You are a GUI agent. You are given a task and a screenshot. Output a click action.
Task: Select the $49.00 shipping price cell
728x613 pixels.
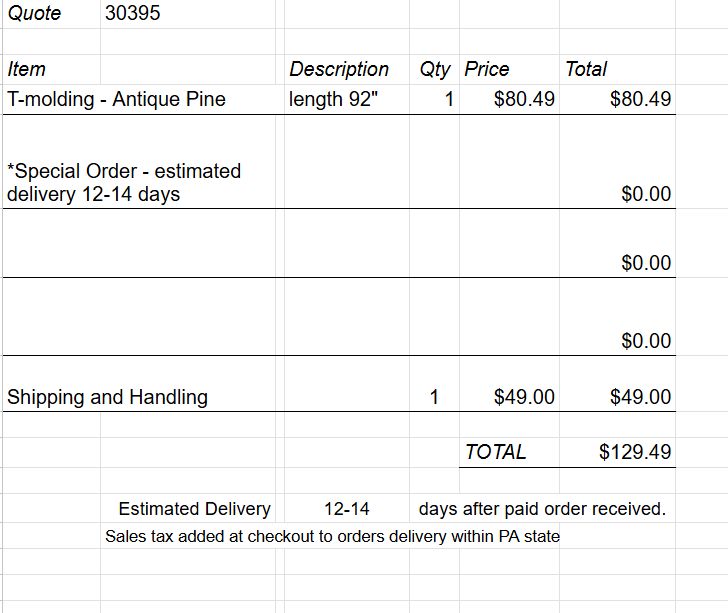(524, 397)
